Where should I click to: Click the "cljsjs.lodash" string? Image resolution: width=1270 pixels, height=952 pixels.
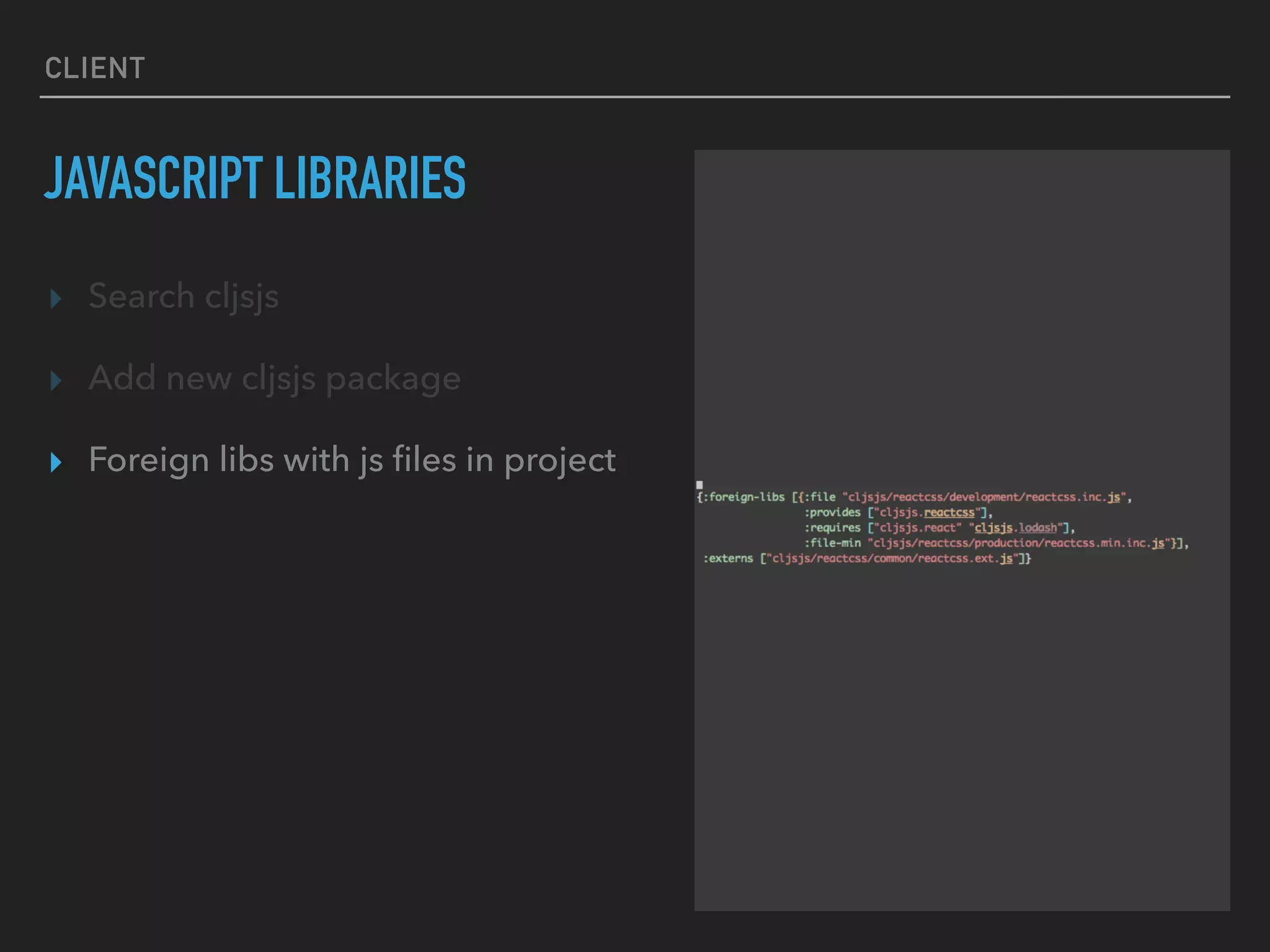point(1016,528)
